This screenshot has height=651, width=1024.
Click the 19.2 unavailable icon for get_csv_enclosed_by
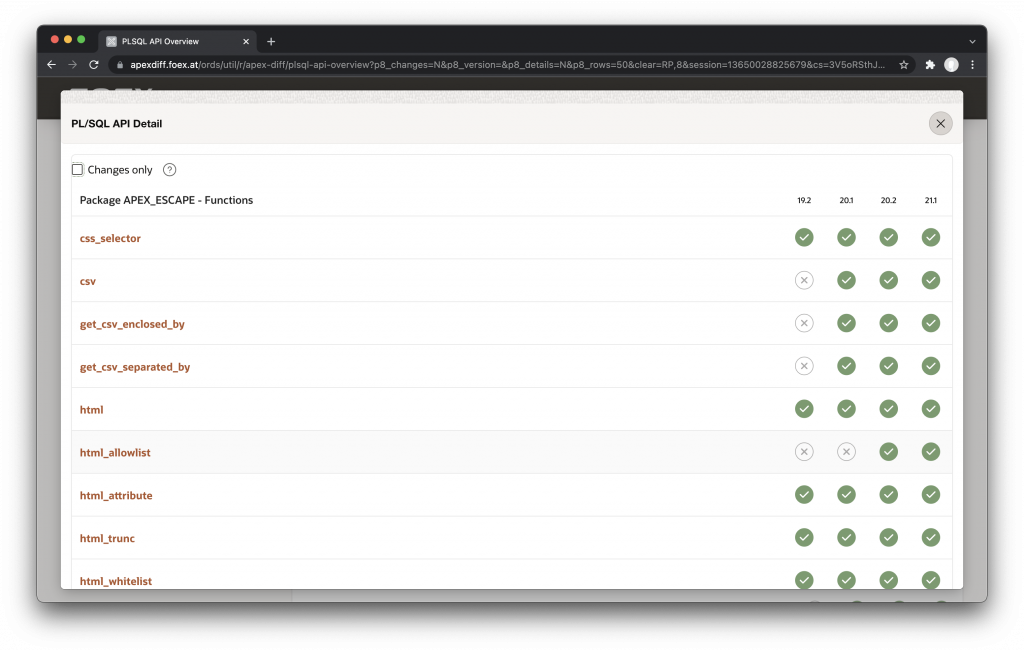[804, 323]
